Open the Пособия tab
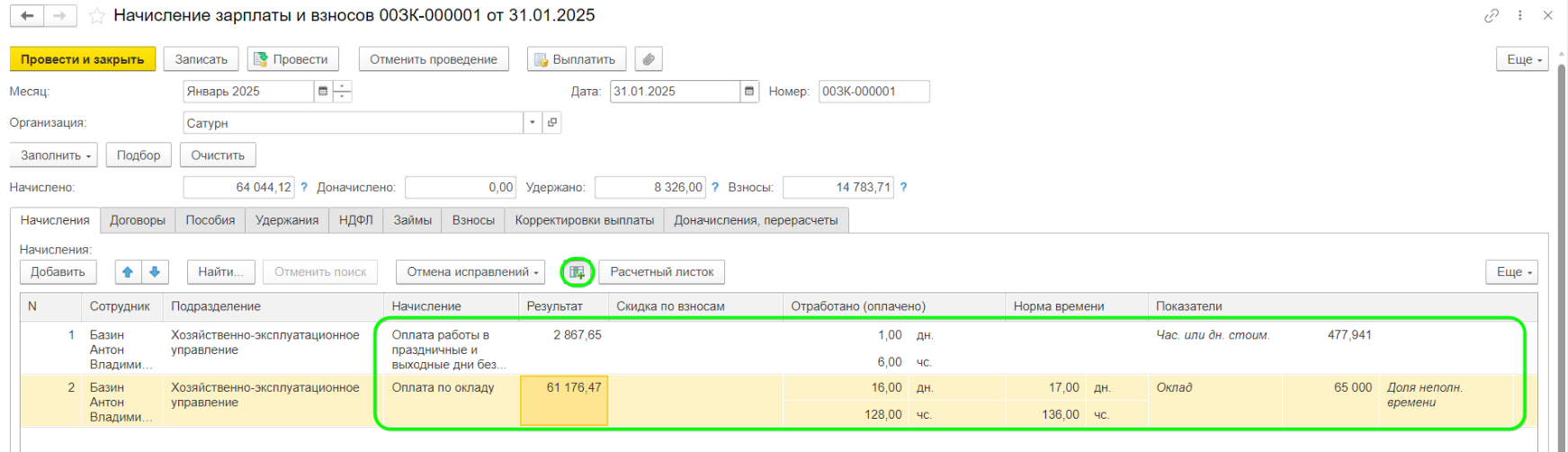This screenshot has height=452, width=1568. 211,220
